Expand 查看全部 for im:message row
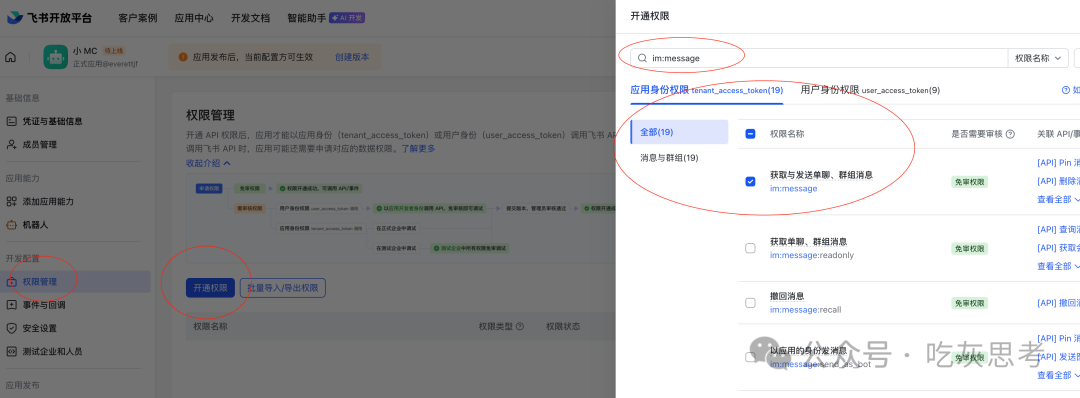Viewport: 1080px width, 398px height. click(x=1058, y=199)
